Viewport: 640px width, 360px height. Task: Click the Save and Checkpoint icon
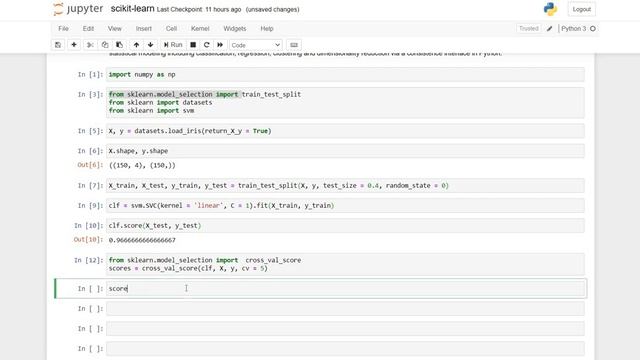[58, 45]
